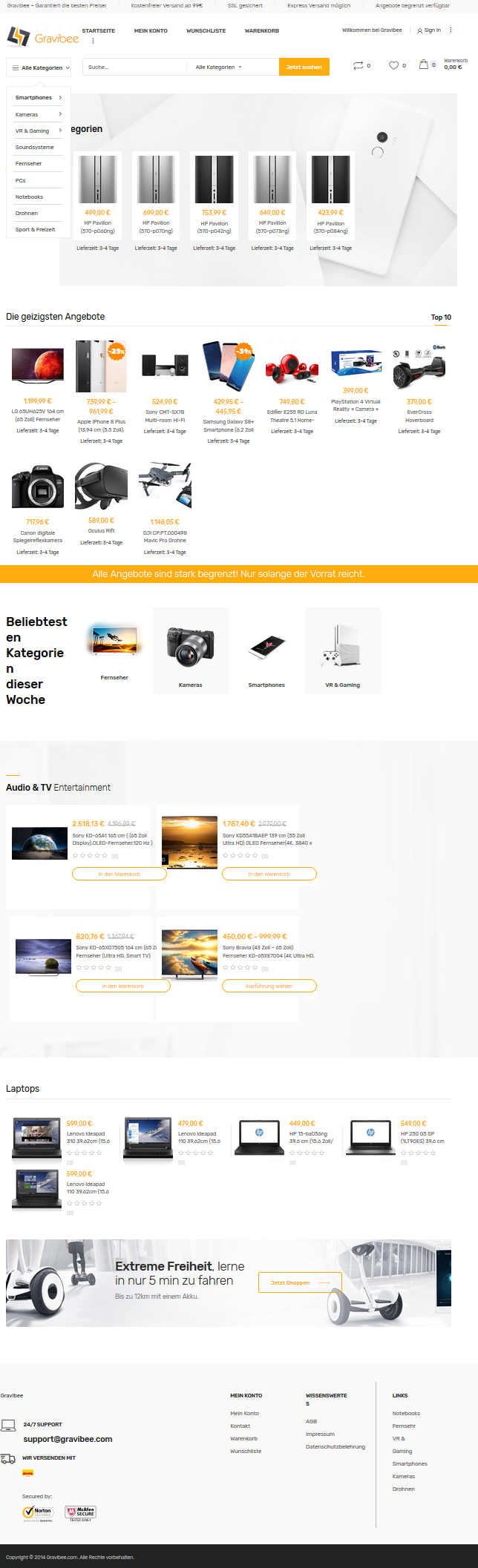Open Impressum link in footer

click(x=320, y=1434)
